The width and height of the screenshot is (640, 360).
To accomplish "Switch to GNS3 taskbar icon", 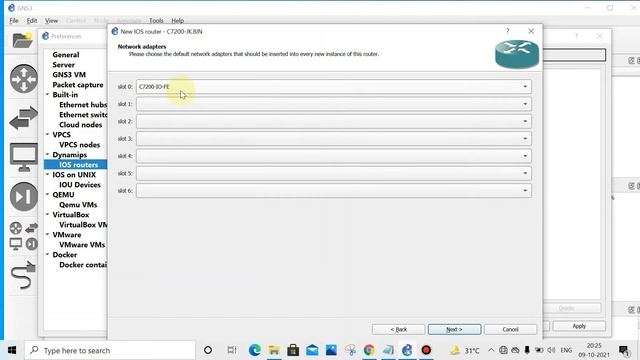I will pyautogui.click(x=407, y=350).
